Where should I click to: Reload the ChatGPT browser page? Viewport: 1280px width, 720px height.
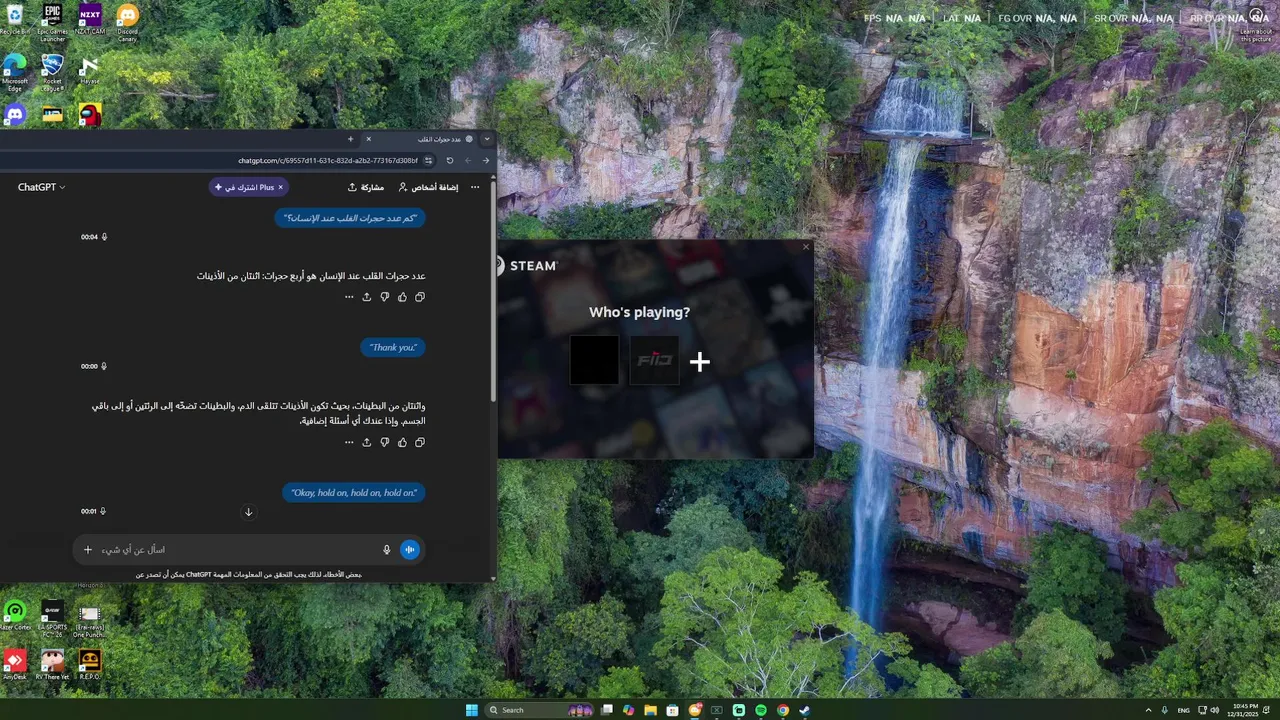(450, 160)
